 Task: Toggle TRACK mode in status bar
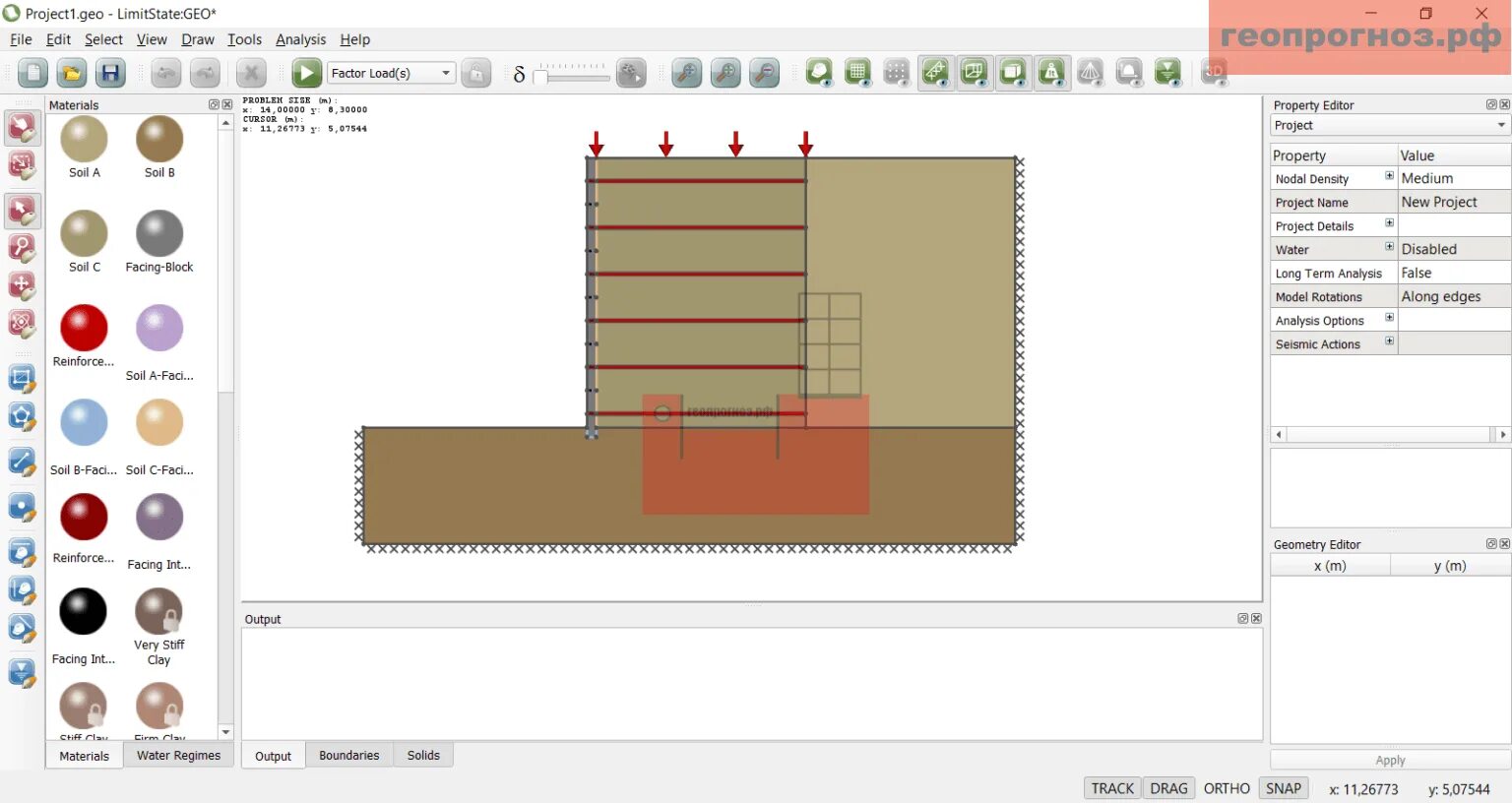[x=1112, y=788]
